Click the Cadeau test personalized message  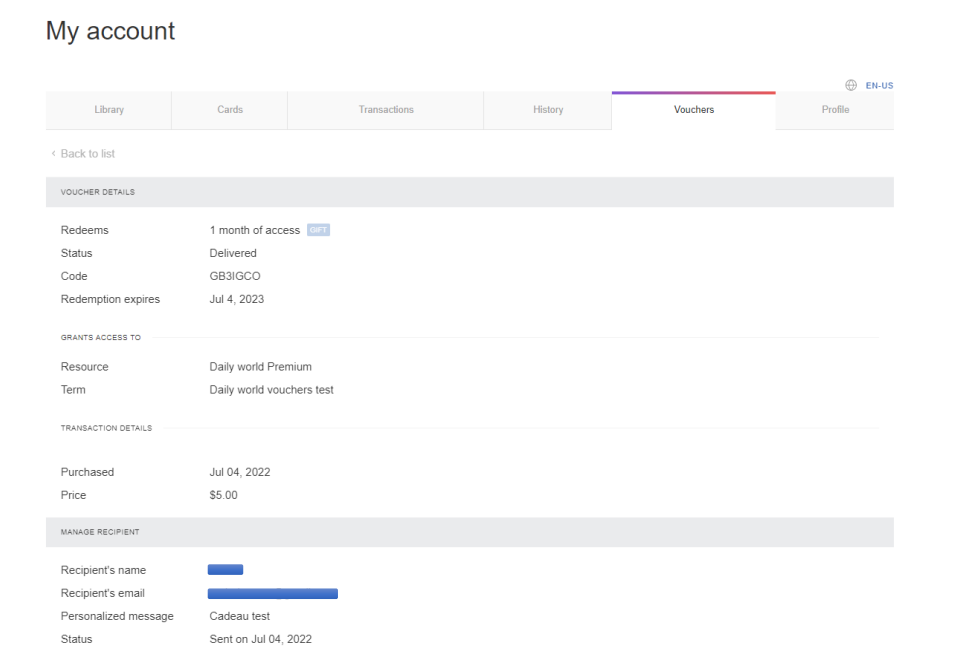(x=240, y=616)
